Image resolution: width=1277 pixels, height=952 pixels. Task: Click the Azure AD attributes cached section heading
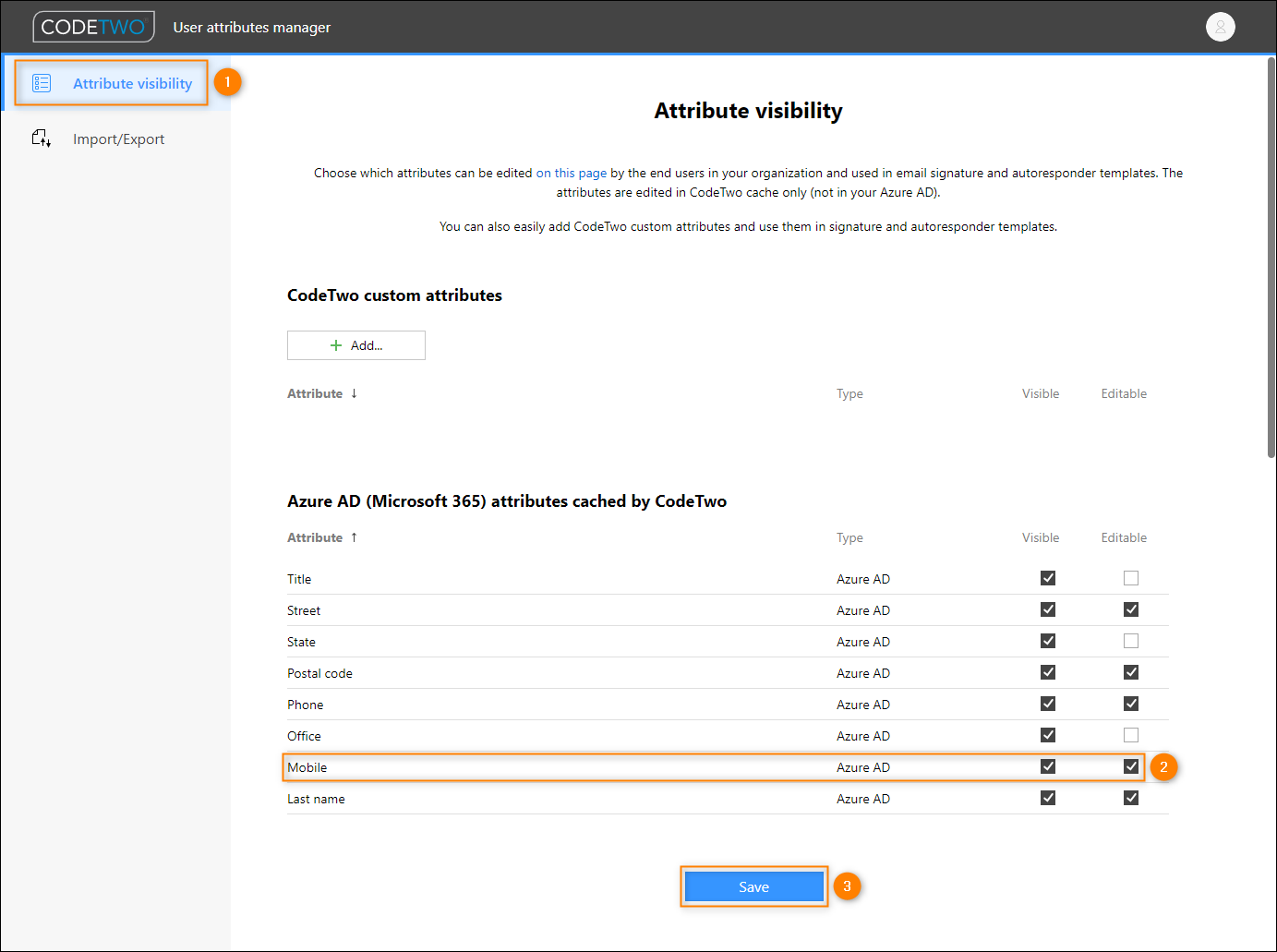click(507, 501)
